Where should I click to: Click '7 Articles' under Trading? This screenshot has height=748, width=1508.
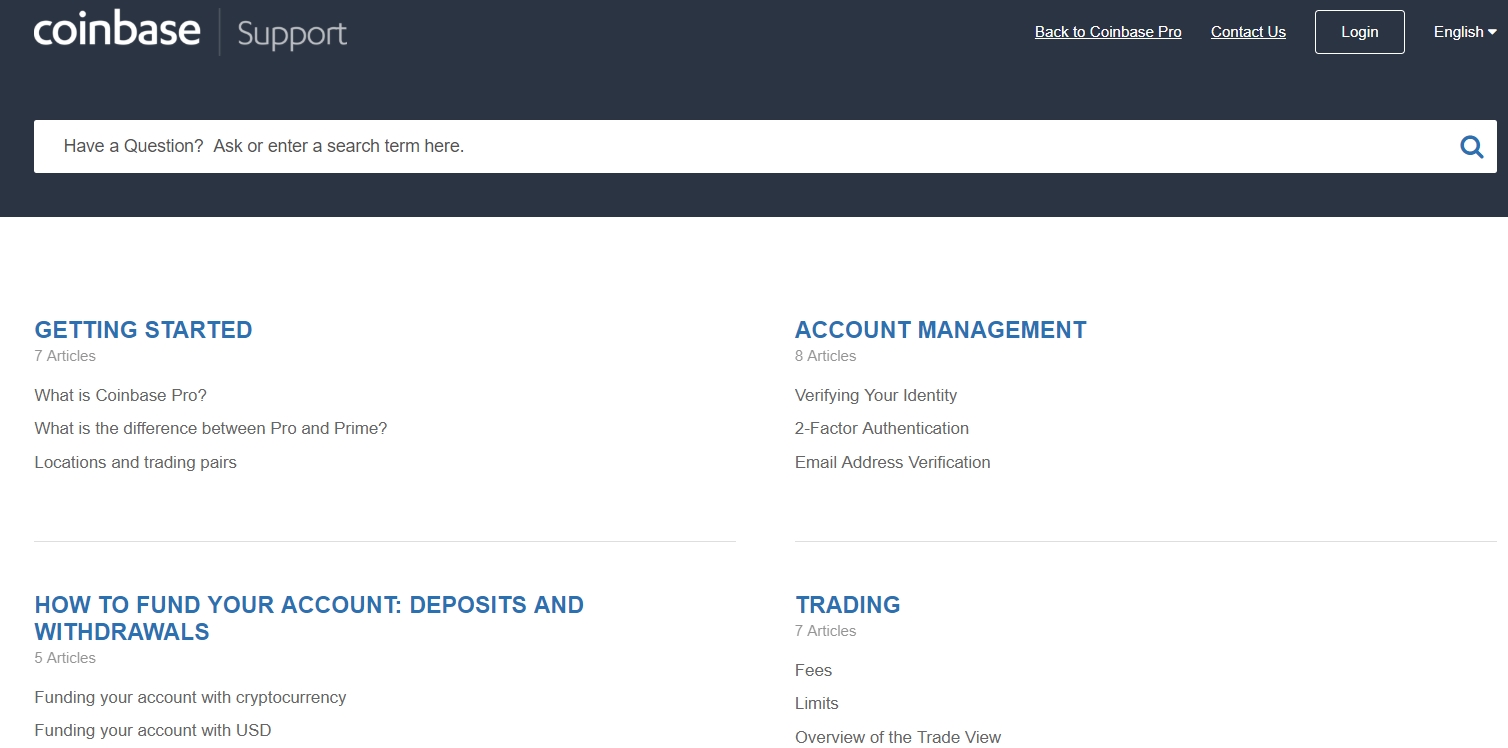click(825, 631)
